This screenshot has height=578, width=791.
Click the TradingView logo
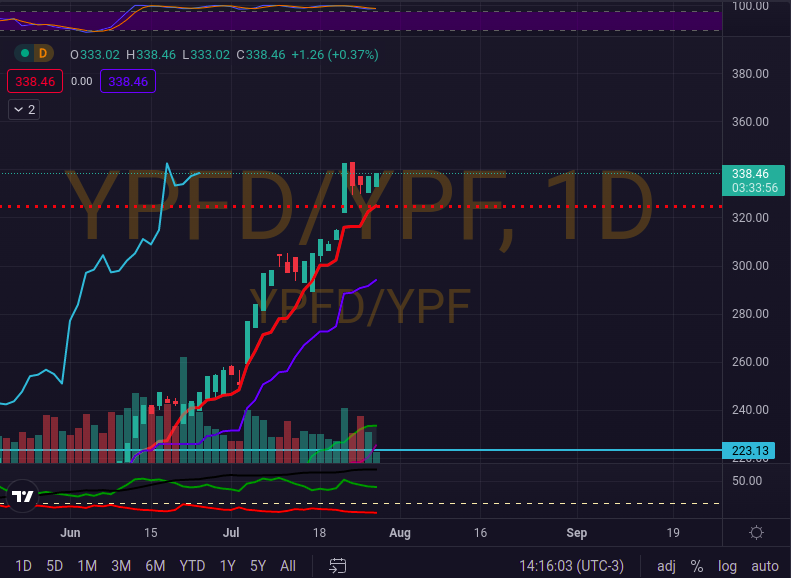(22, 496)
